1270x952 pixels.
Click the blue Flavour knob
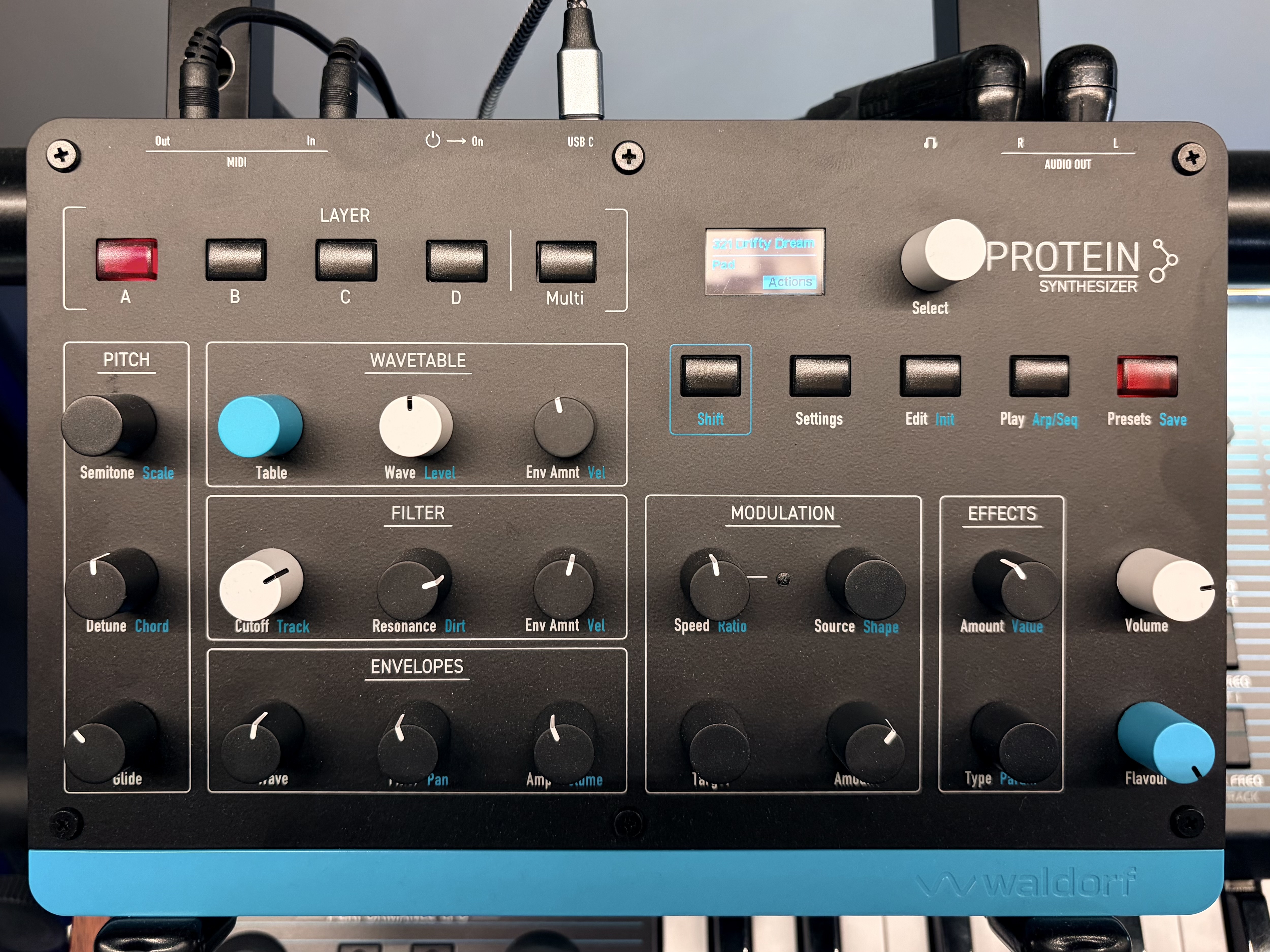point(1167,743)
